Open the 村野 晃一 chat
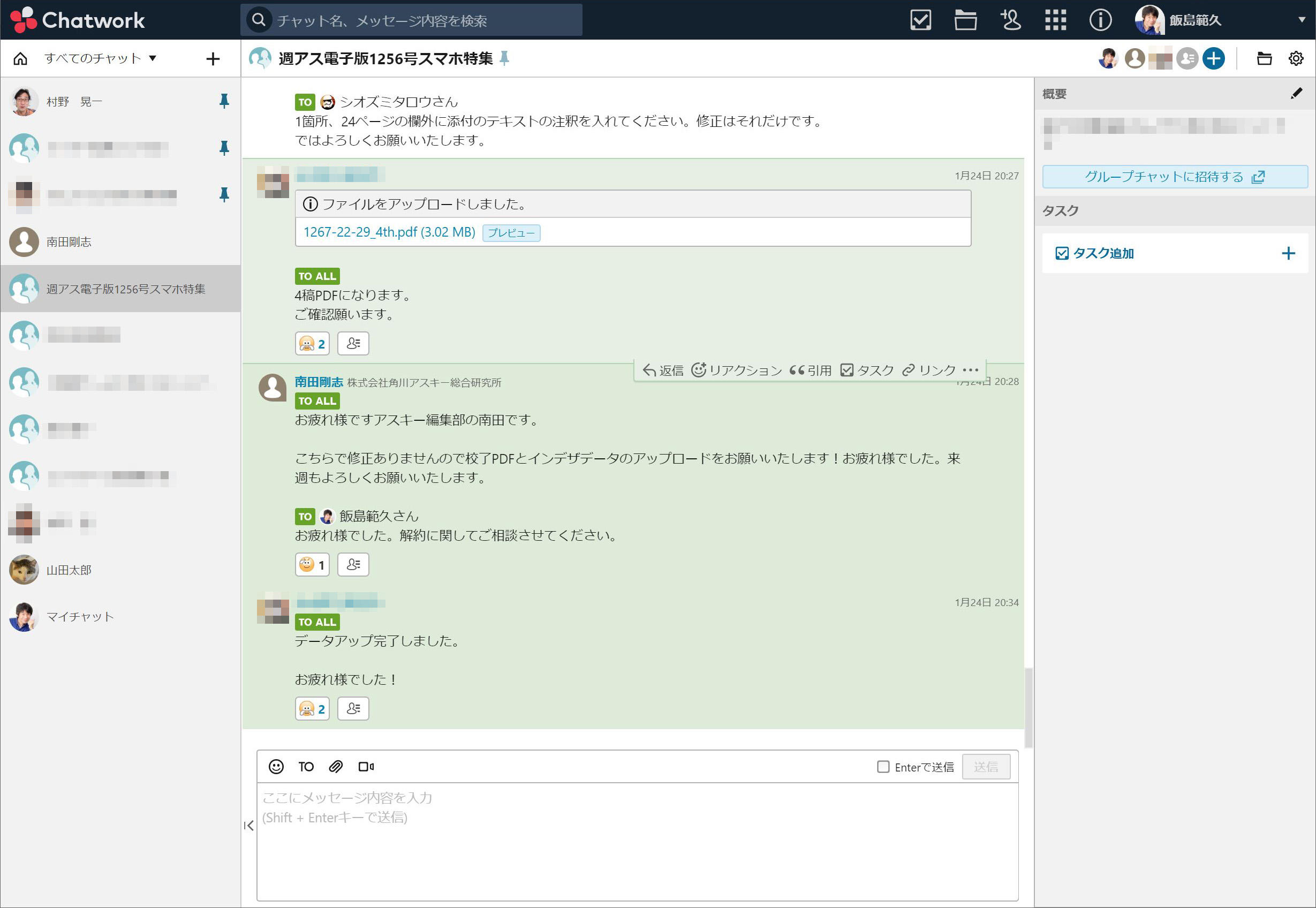The image size is (1316, 908). (x=120, y=101)
